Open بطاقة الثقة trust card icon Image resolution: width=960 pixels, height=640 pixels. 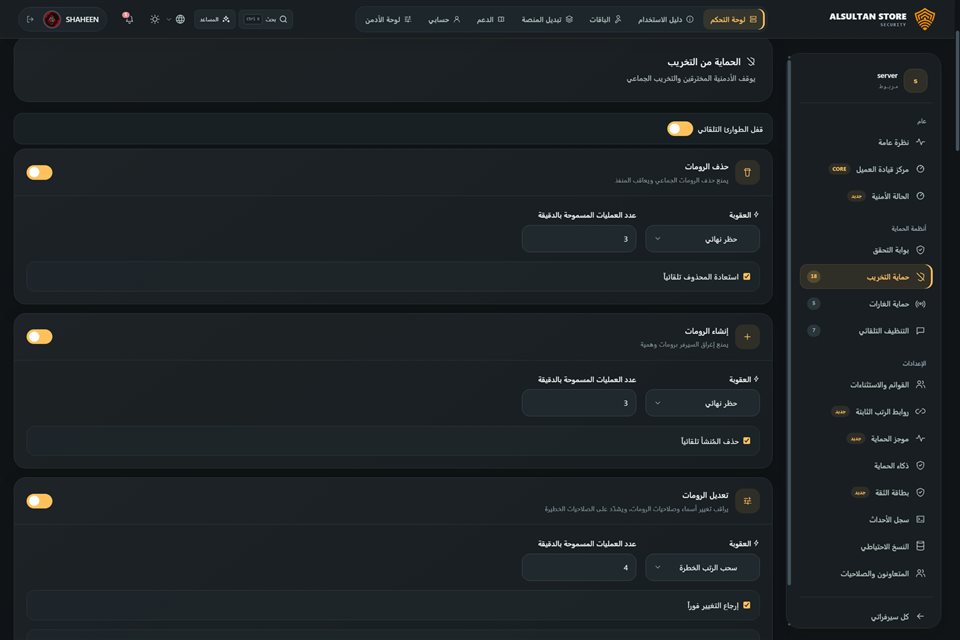coord(920,492)
